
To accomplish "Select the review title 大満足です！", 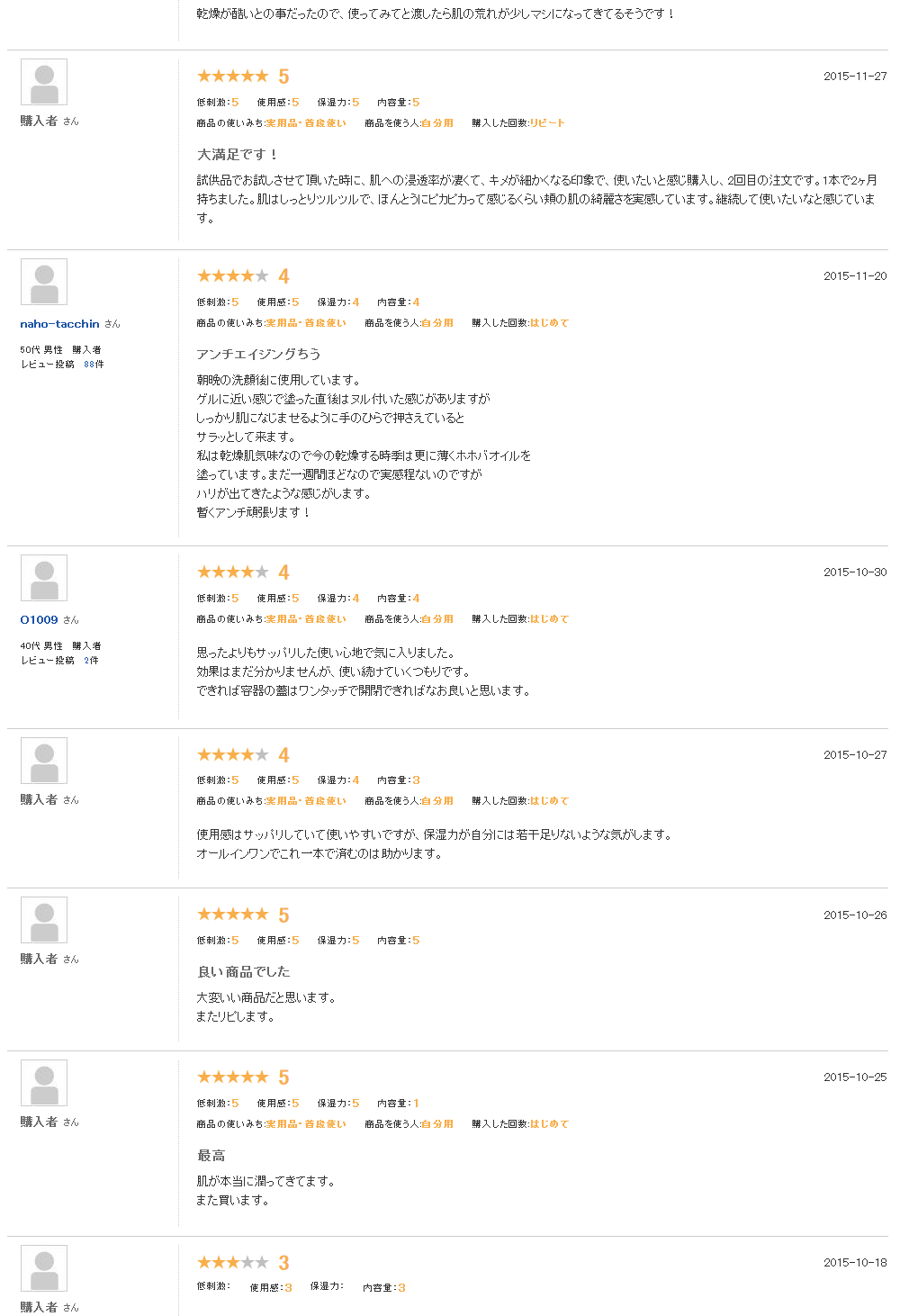I will (237, 155).
